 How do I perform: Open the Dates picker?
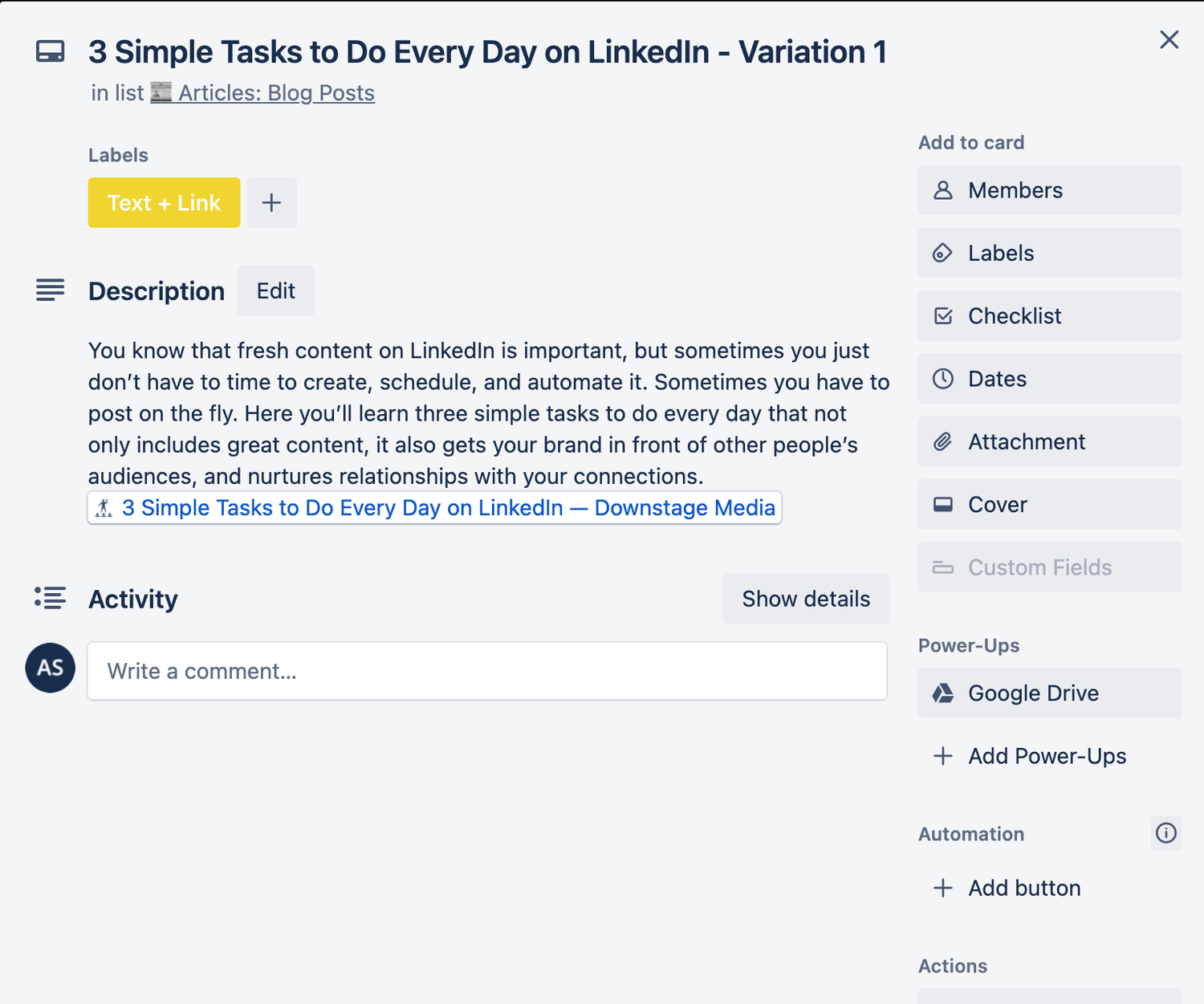click(x=1050, y=379)
